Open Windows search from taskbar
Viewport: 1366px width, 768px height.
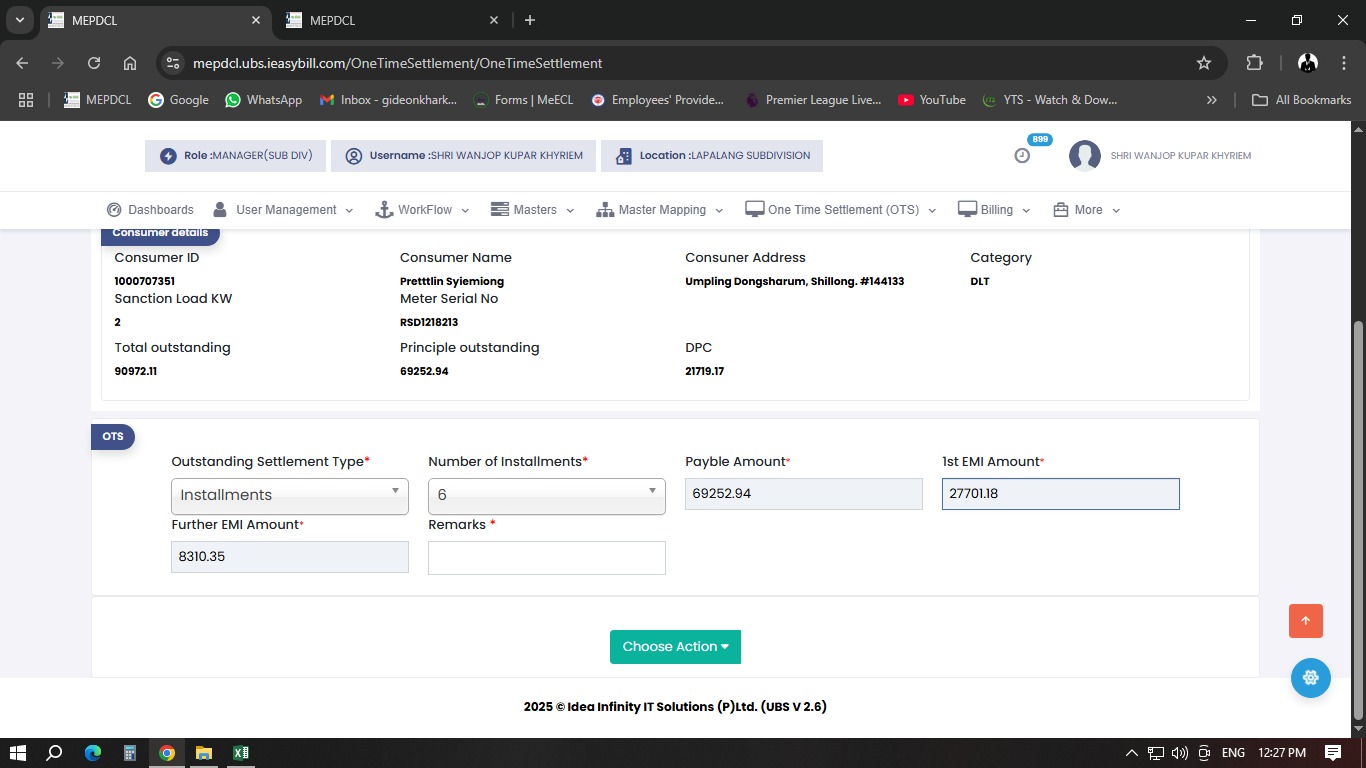tap(55, 753)
